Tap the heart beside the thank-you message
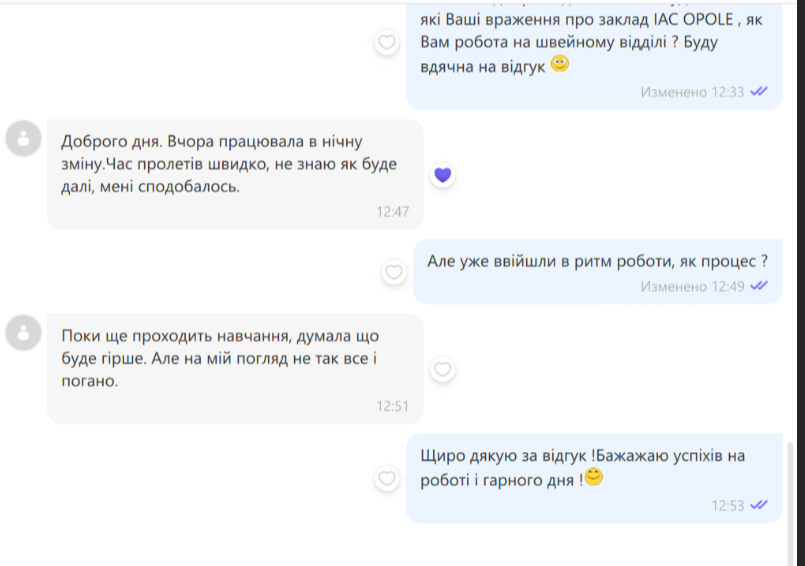This screenshot has height=566, width=805. click(x=386, y=479)
